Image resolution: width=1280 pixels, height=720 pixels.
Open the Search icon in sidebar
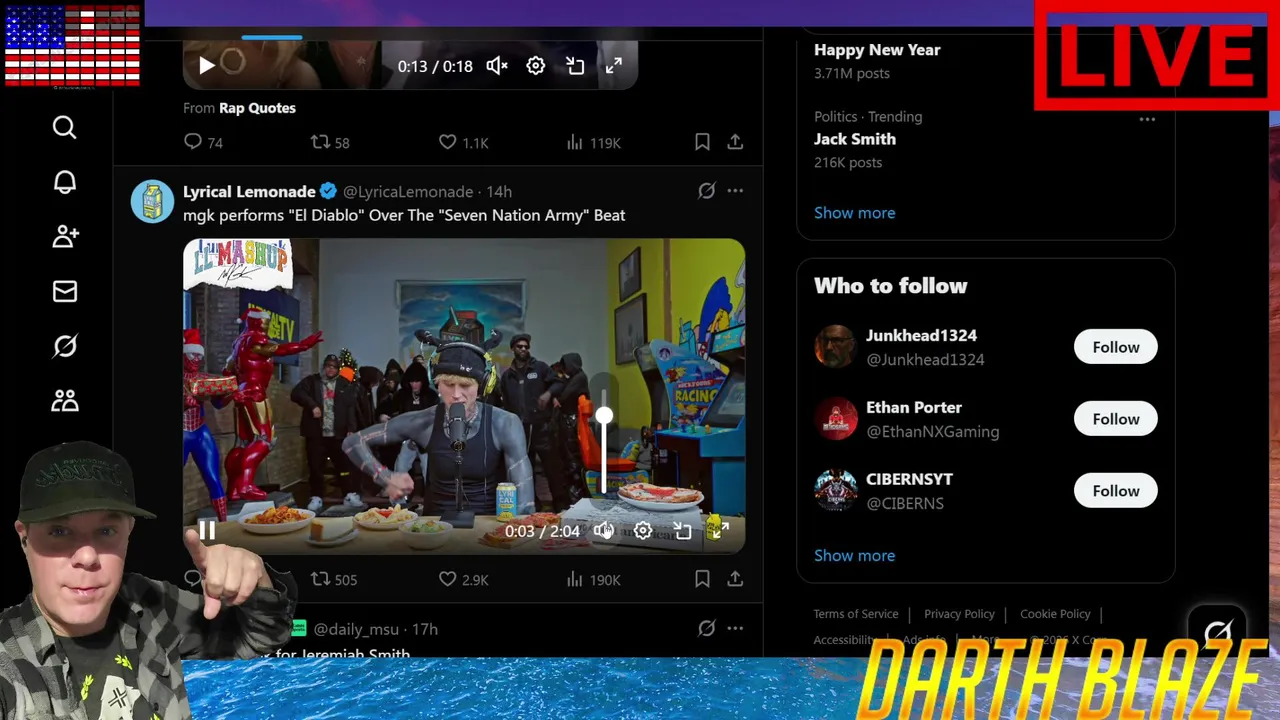click(65, 127)
